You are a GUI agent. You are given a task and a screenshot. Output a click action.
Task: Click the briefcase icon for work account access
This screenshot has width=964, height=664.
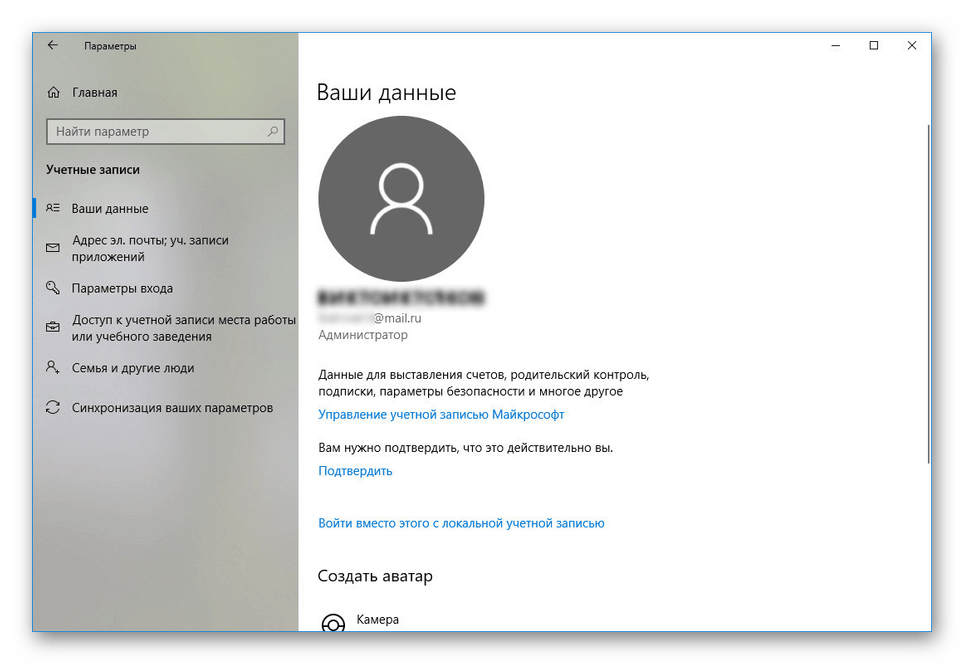point(53,328)
